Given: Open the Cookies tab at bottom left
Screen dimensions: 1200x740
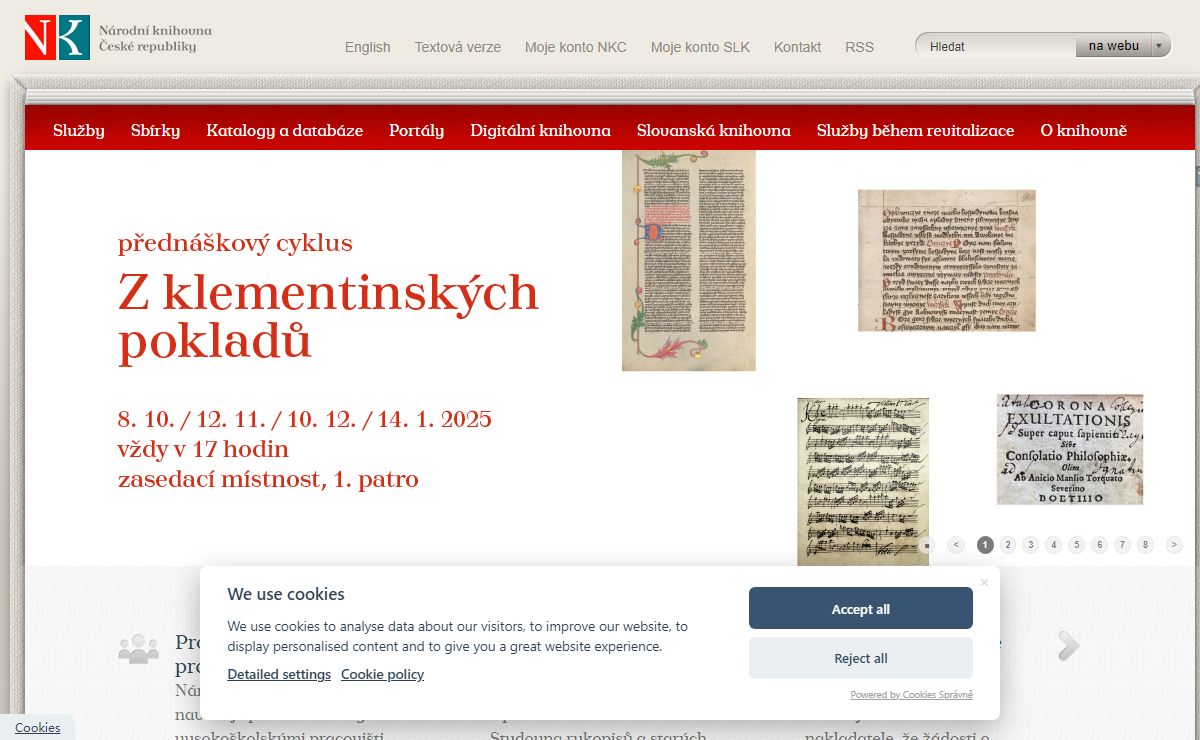Looking at the screenshot, I should click(x=38, y=728).
